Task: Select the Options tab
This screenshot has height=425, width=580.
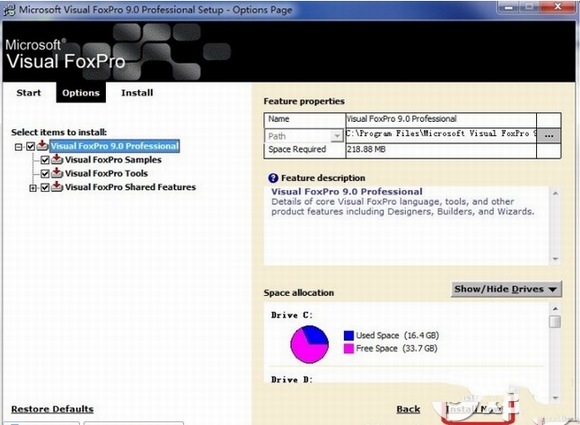Action: coord(81,92)
